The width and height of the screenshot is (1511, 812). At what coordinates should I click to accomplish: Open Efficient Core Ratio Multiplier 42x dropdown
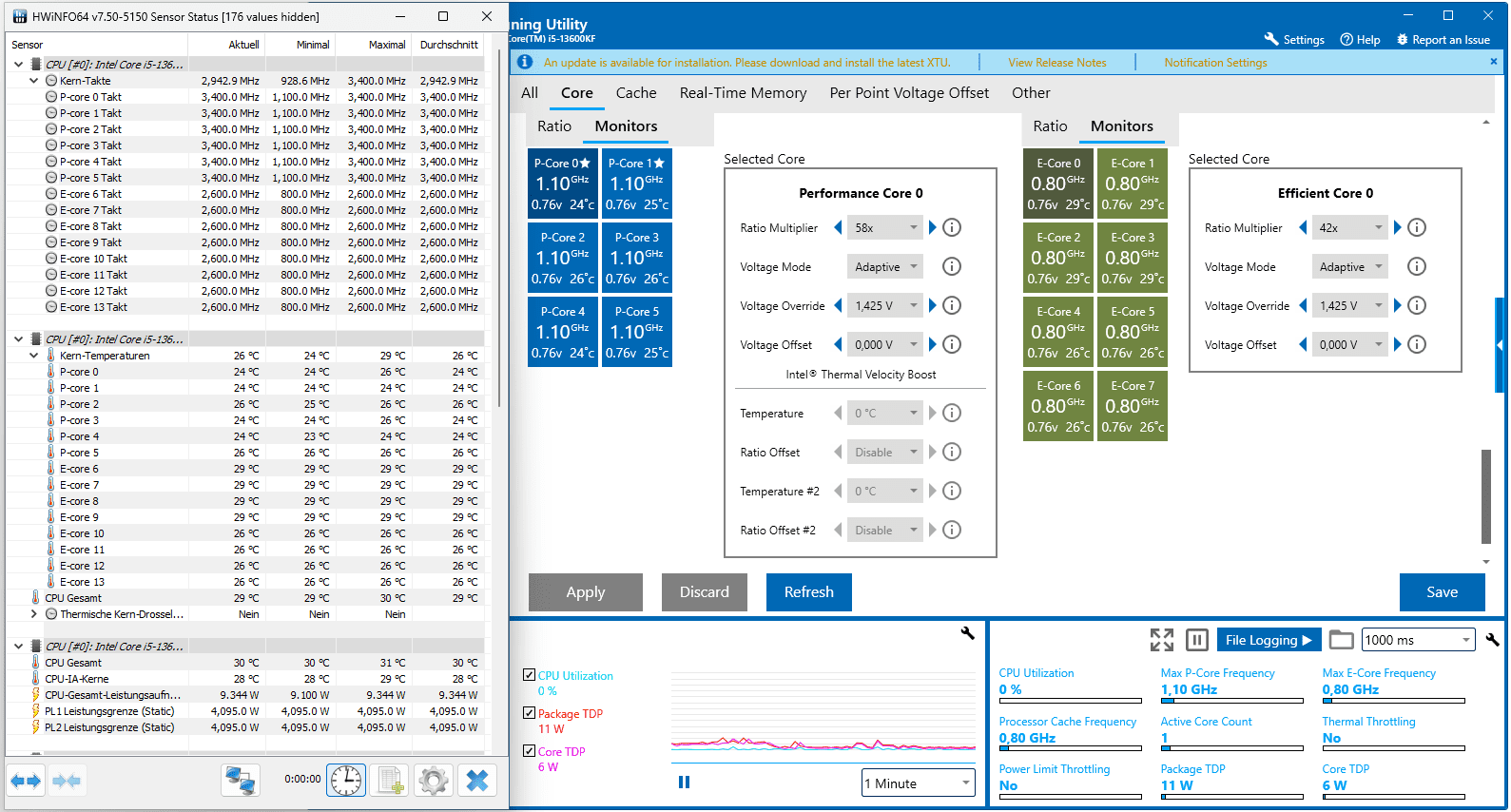(x=1350, y=227)
